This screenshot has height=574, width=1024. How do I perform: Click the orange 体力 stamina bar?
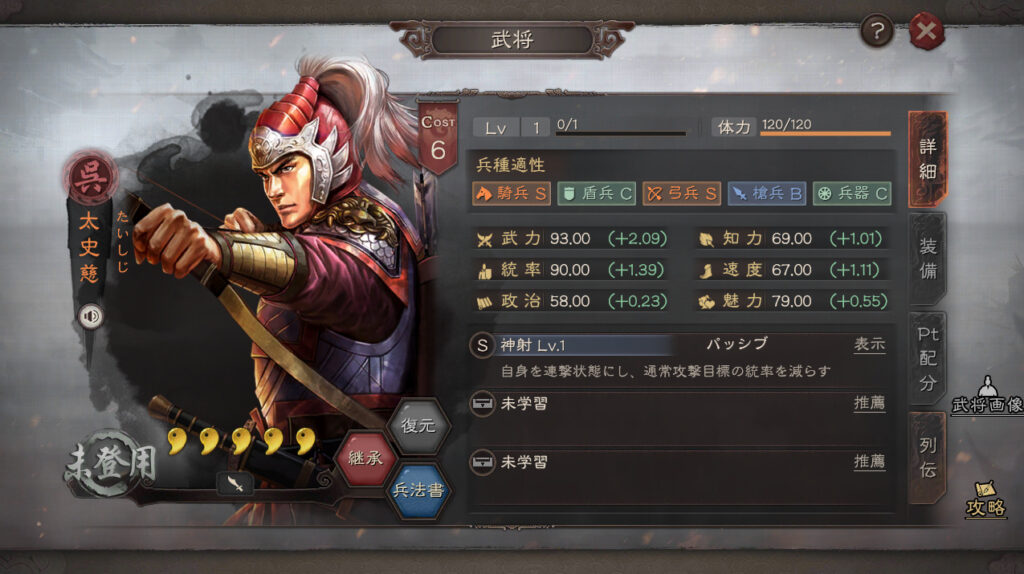(825, 133)
